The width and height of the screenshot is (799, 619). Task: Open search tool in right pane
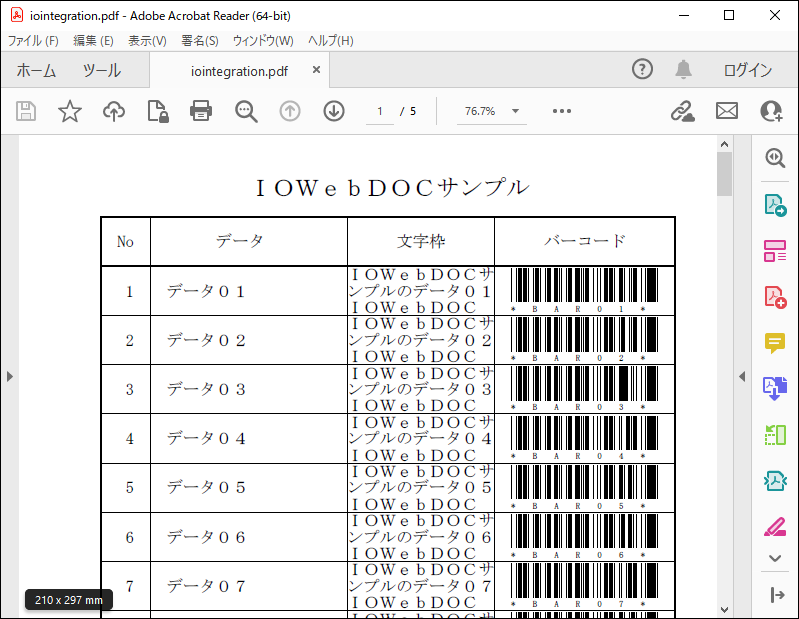pos(775,158)
